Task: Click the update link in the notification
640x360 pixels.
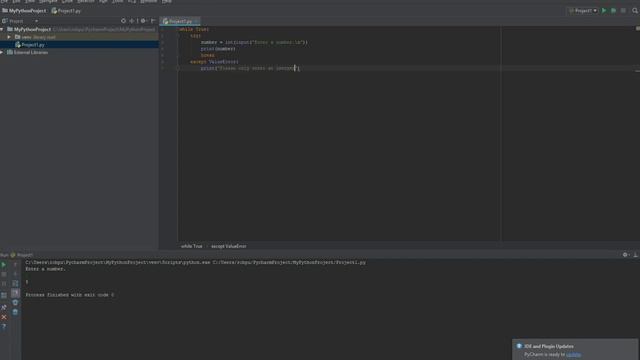Action: coord(573,355)
